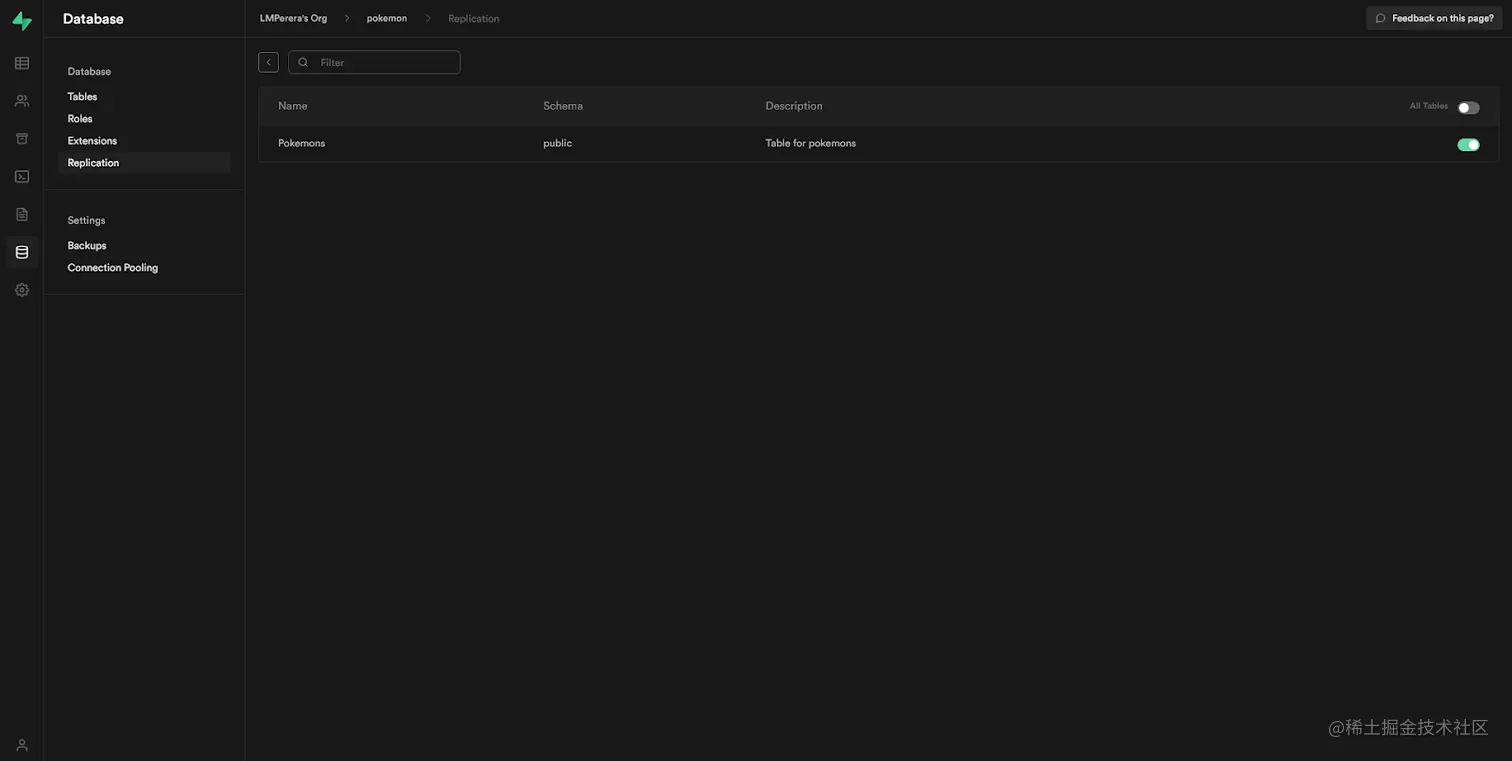Click the Replication breadcrumb
Screen dimensions: 1512x761
point(474,19)
